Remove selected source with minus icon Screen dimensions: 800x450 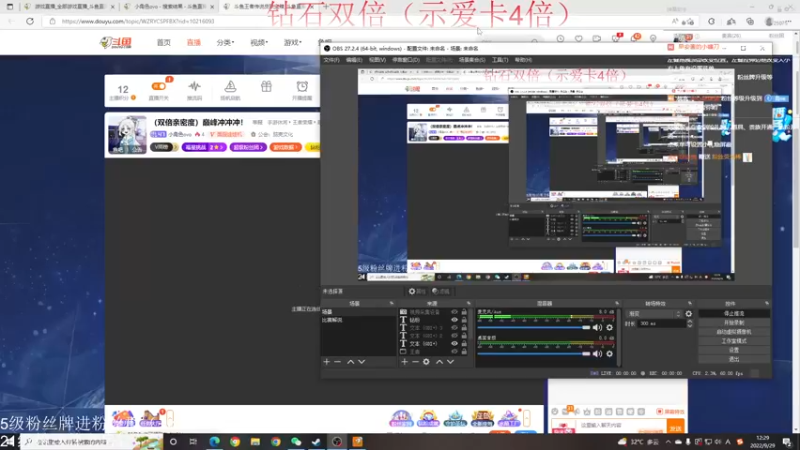[x=415, y=362]
